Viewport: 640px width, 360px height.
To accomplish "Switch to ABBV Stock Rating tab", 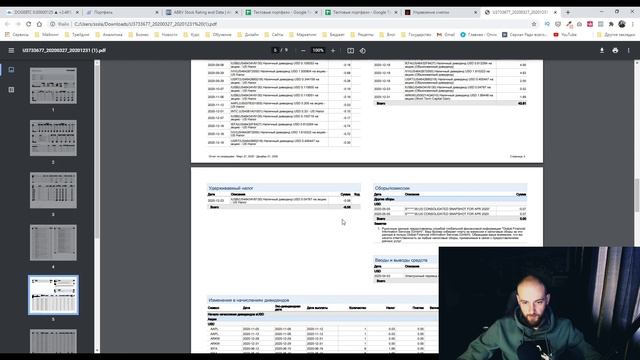I will click(201, 12).
